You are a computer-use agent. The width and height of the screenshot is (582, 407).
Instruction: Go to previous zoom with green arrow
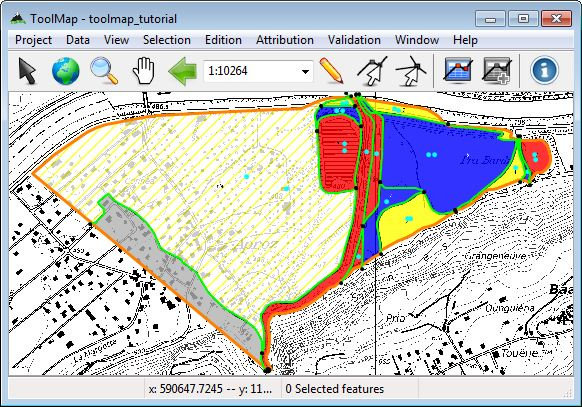coord(182,71)
